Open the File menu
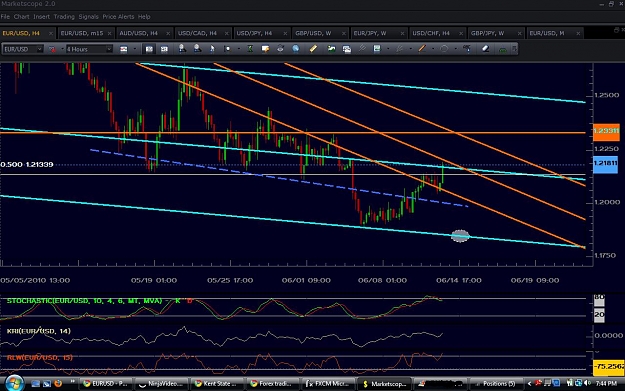This screenshot has height=391, width=625. [5, 17]
